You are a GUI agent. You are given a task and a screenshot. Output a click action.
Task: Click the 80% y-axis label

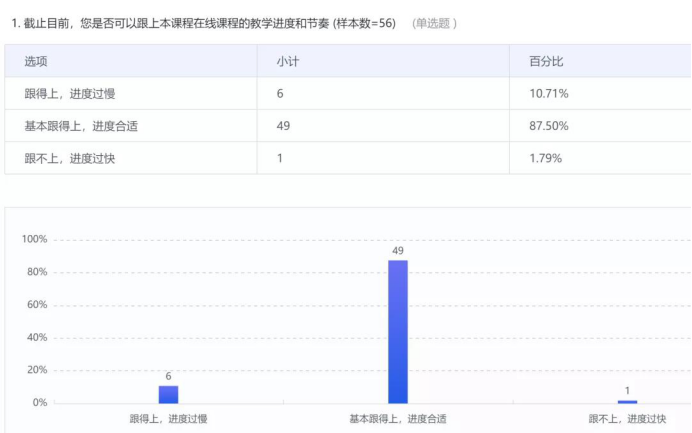point(37,272)
